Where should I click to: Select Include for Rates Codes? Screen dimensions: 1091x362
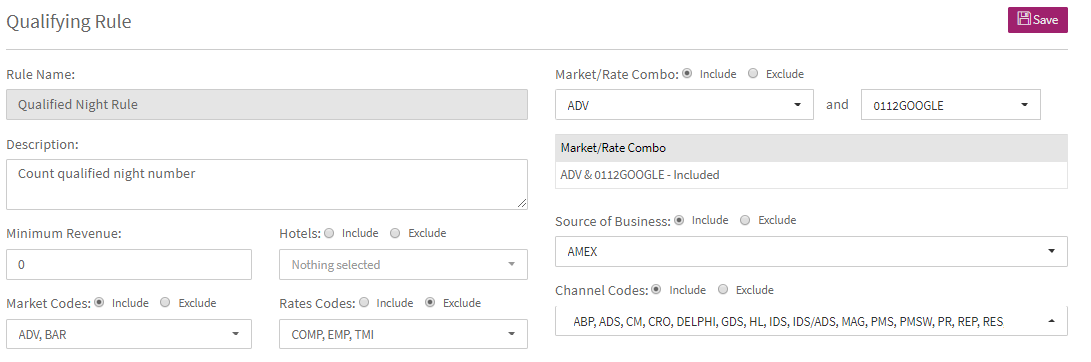[x=364, y=303]
